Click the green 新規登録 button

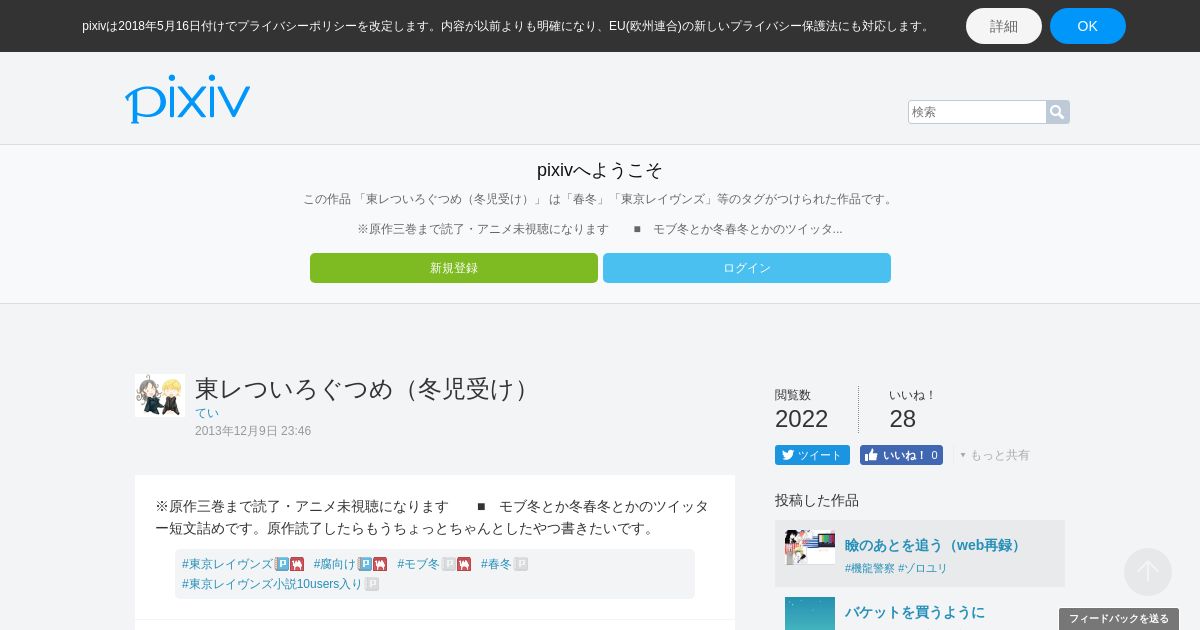click(x=454, y=268)
